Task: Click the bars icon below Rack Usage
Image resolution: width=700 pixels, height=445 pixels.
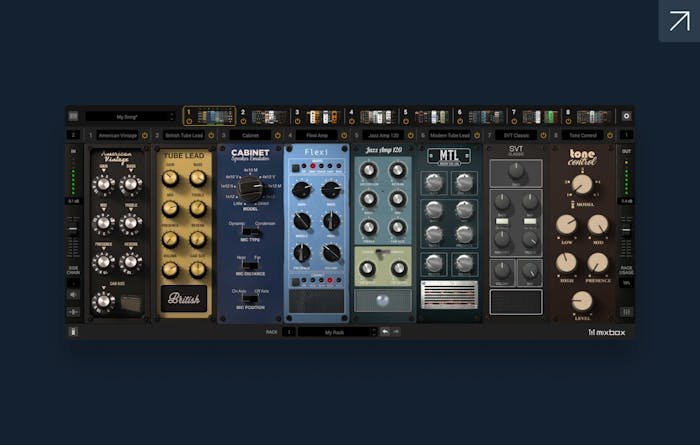Action: (626, 312)
